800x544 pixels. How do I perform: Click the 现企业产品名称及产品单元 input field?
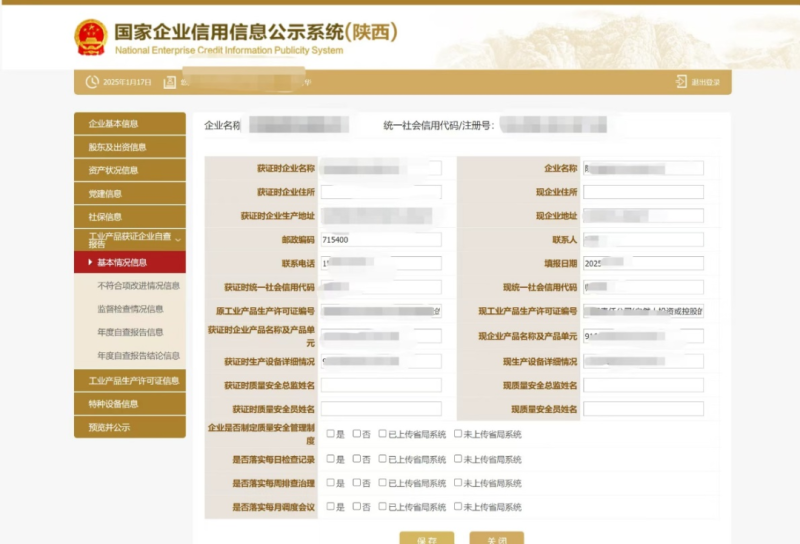click(643, 336)
